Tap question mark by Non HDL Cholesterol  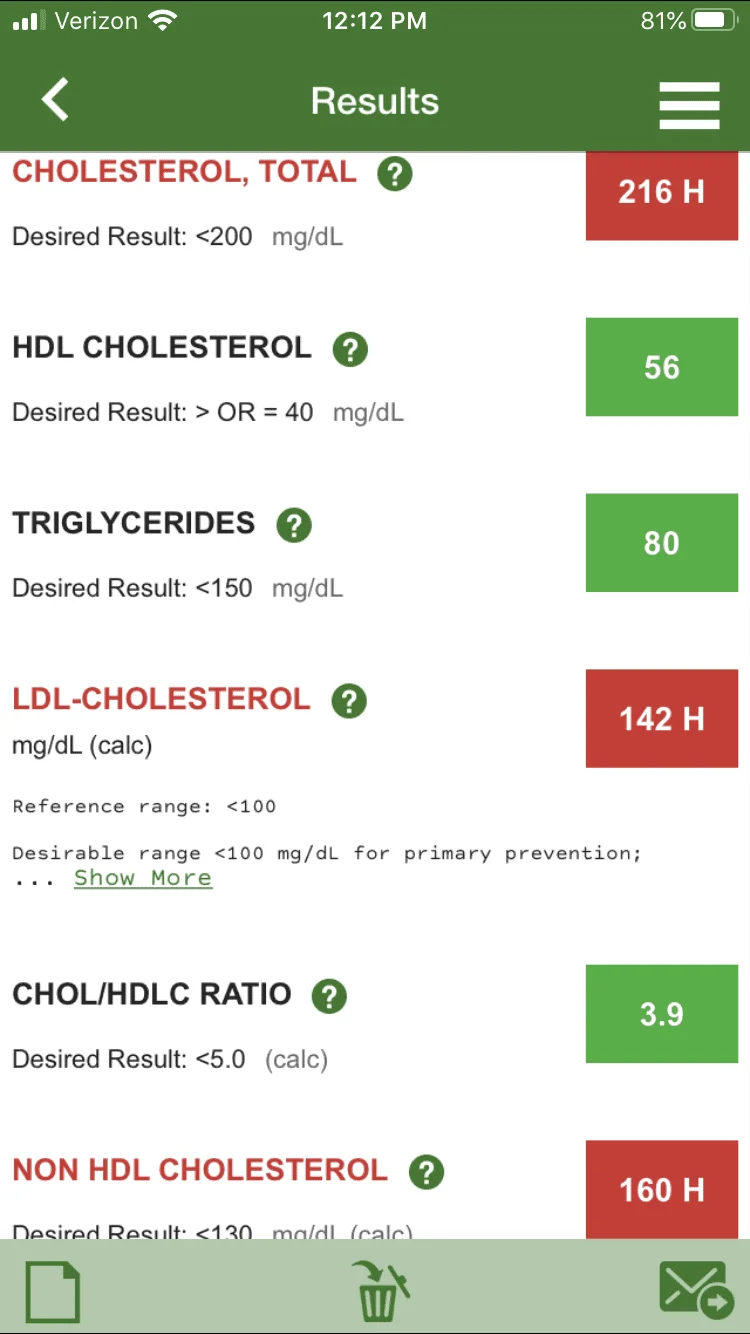tap(426, 1172)
